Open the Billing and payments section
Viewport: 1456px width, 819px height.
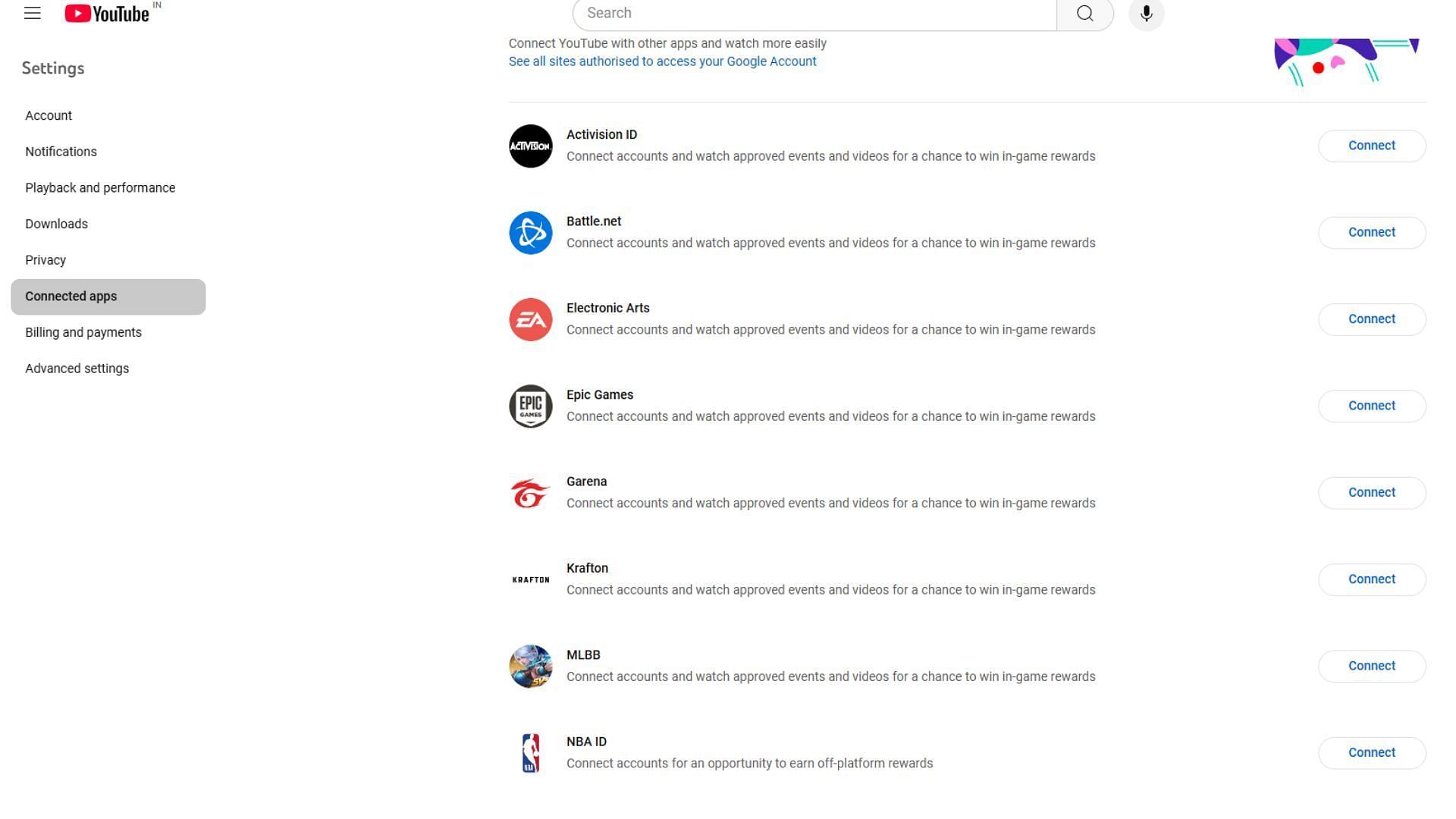(x=83, y=332)
